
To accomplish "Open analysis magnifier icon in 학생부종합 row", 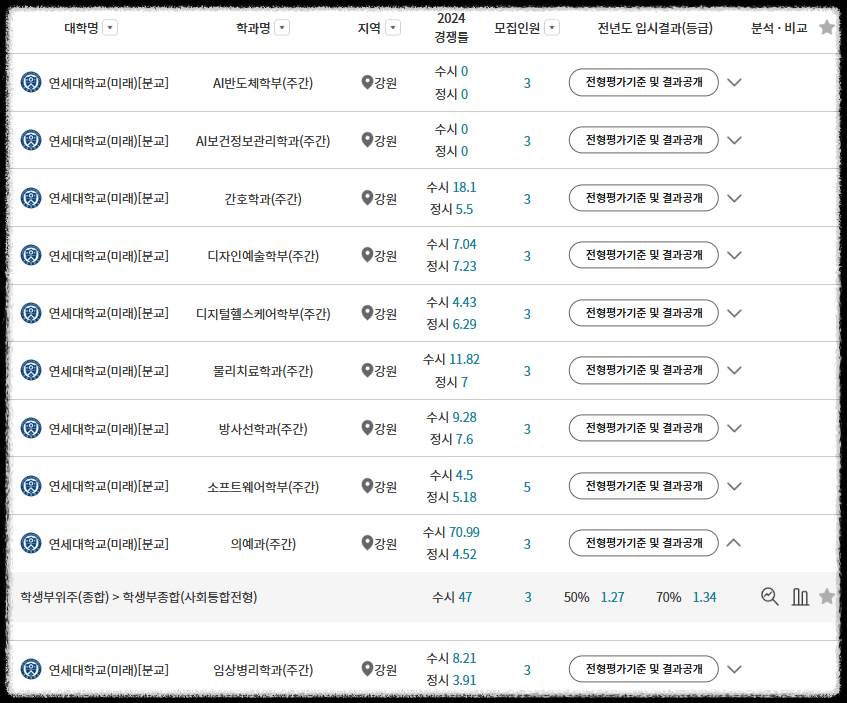I will point(770,597).
